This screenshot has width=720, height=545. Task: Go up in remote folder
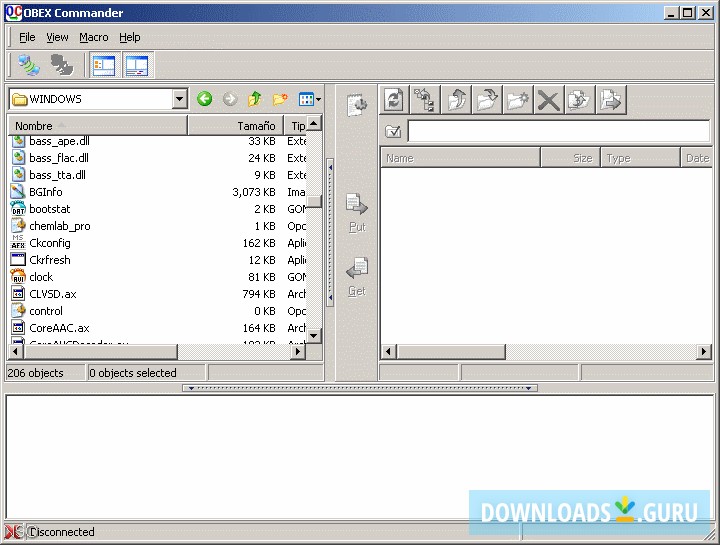pyautogui.click(x=456, y=99)
